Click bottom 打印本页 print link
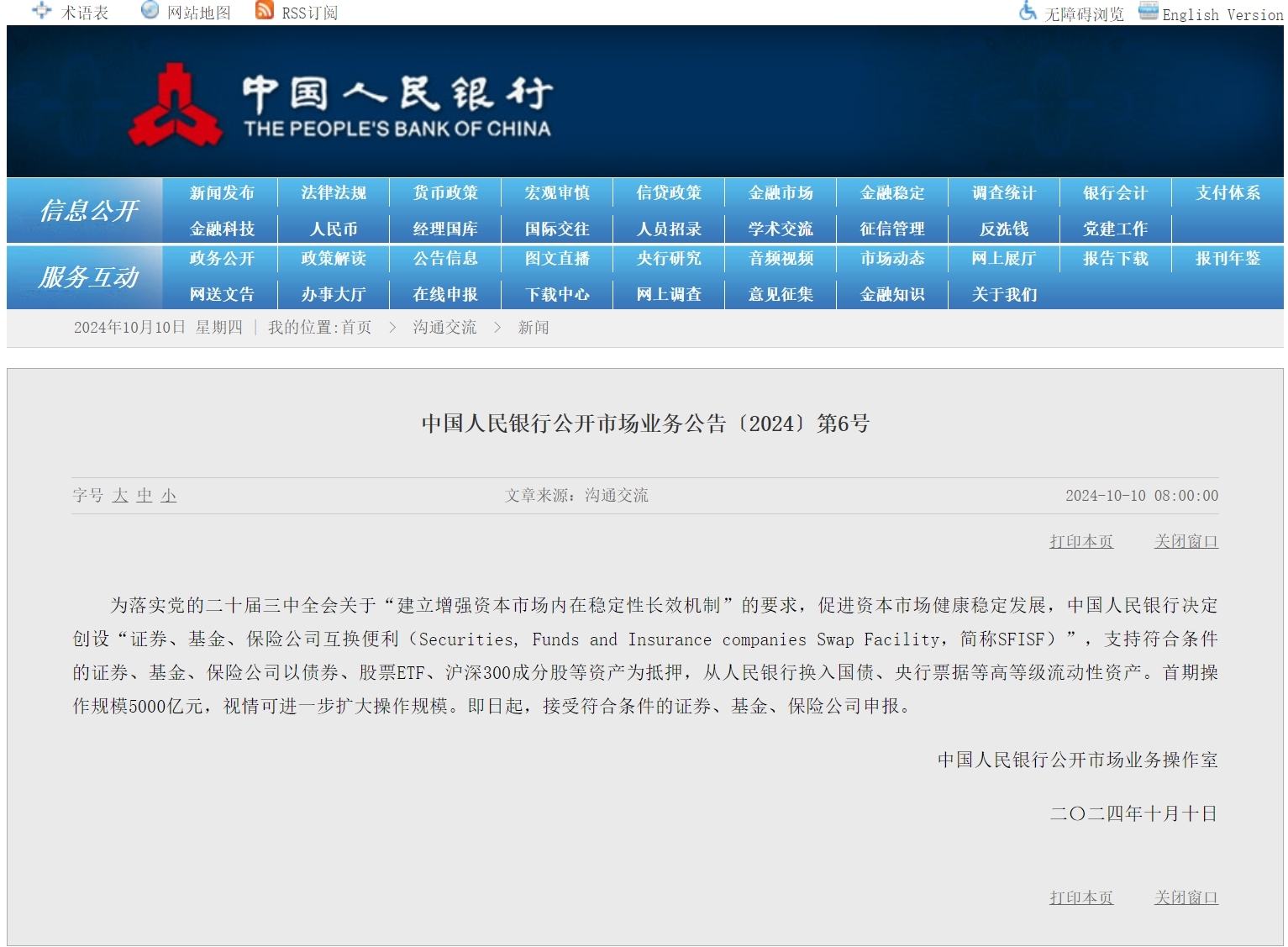Viewport: 1288px width, 947px height. (x=1081, y=898)
